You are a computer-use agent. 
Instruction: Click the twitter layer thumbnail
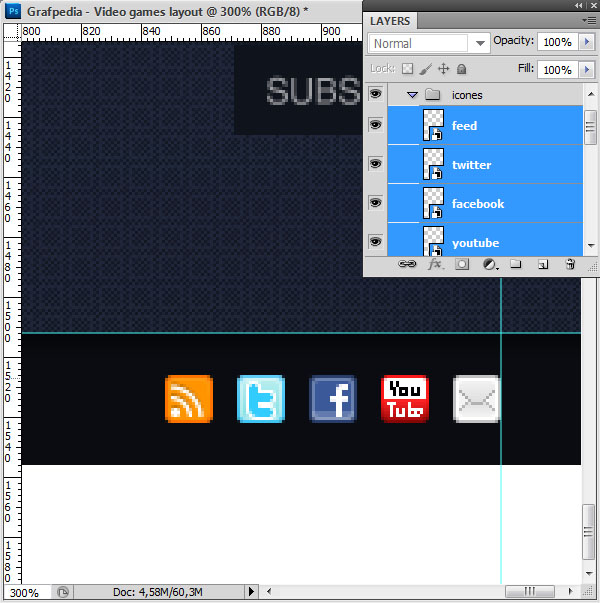click(433, 164)
